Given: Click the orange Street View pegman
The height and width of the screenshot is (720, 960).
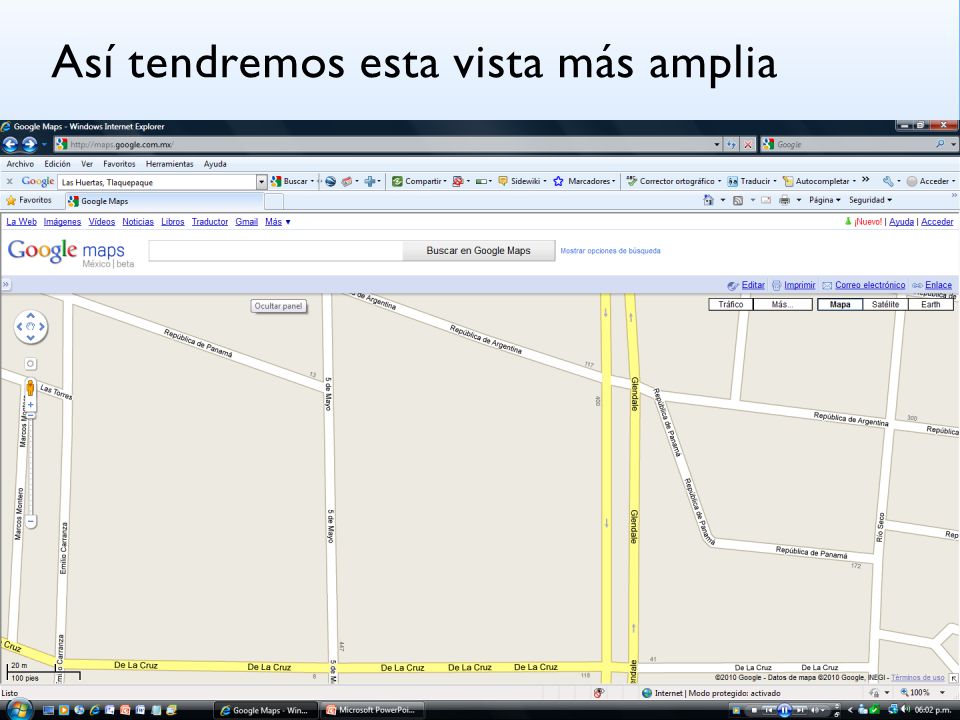Looking at the screenshot, I should pyautogui.click(x=30, y=387).
